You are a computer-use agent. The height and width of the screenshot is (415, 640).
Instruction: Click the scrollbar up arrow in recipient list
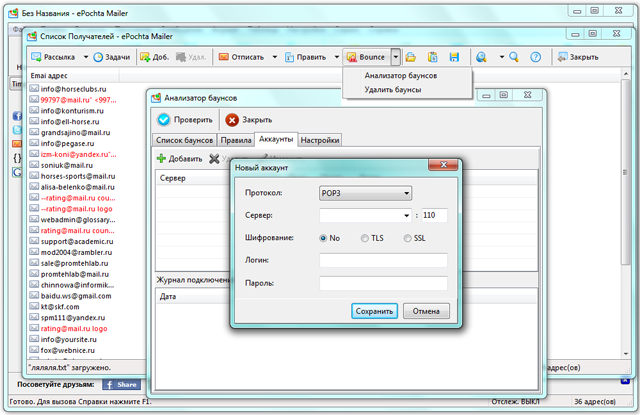[626, 74]
